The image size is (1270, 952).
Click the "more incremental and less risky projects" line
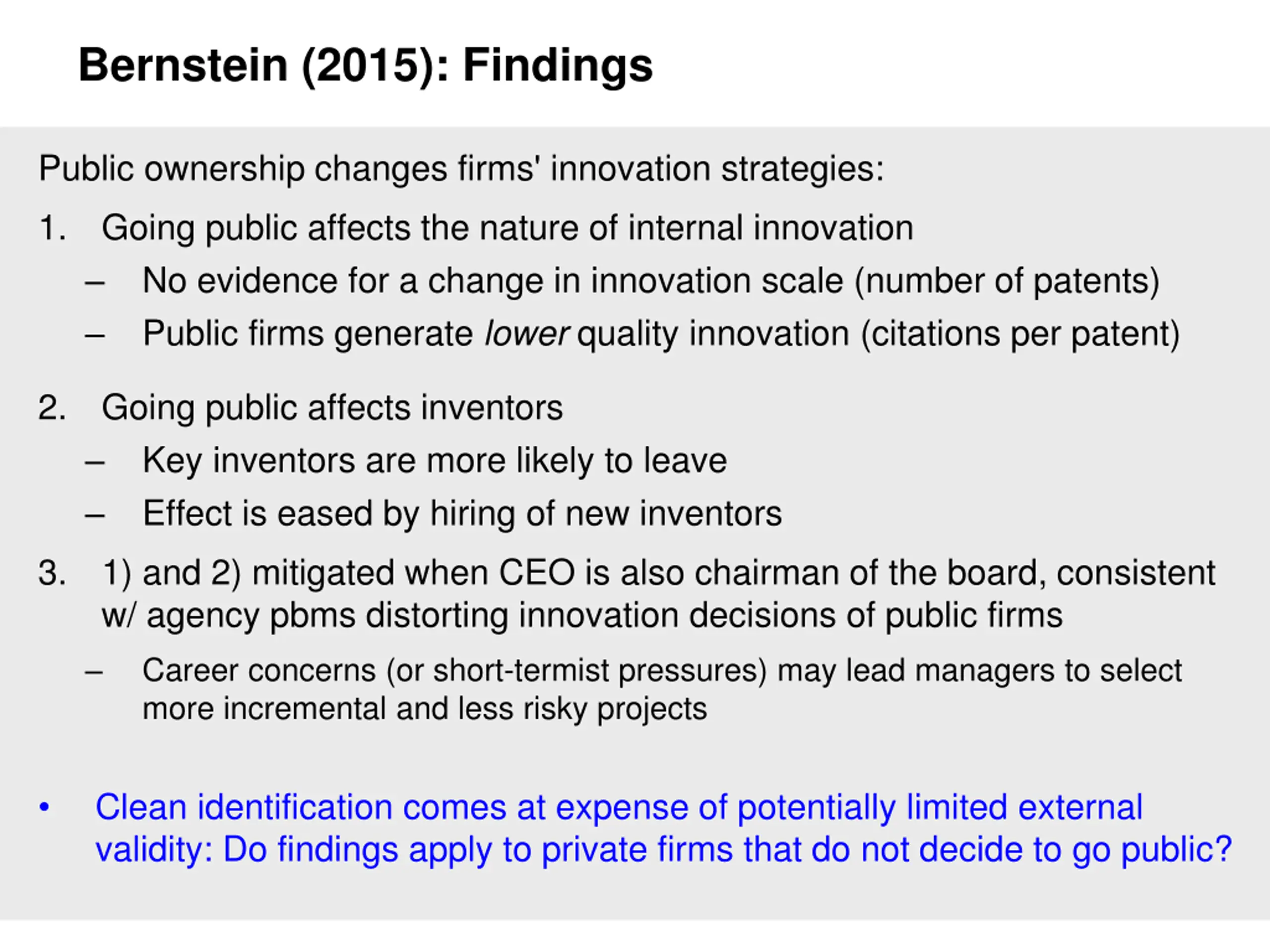click(x=424, y=709)
